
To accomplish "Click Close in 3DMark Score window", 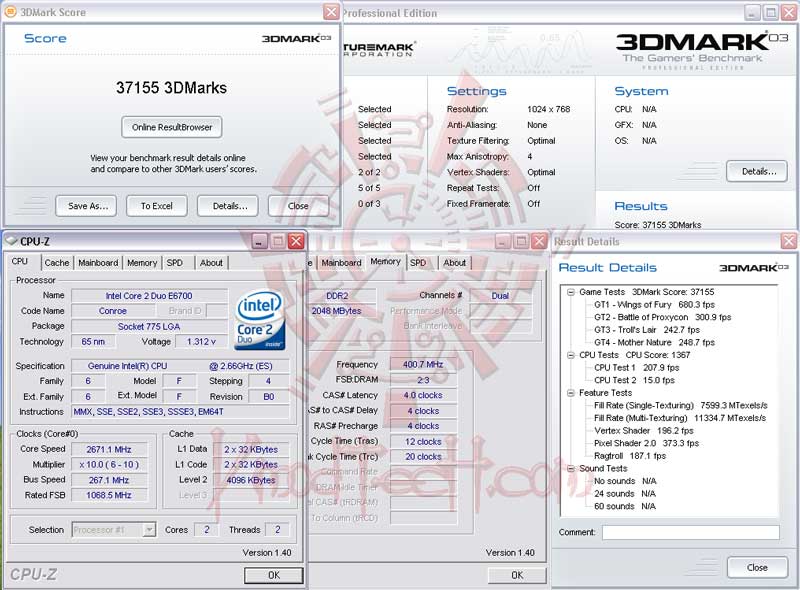I will 298,206.
